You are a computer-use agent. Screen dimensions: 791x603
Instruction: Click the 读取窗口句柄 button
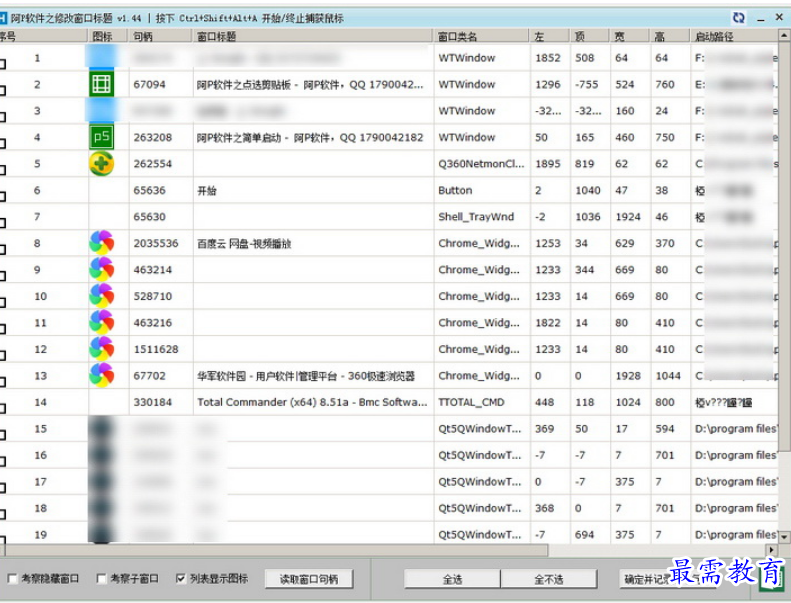tap(308, 579)
